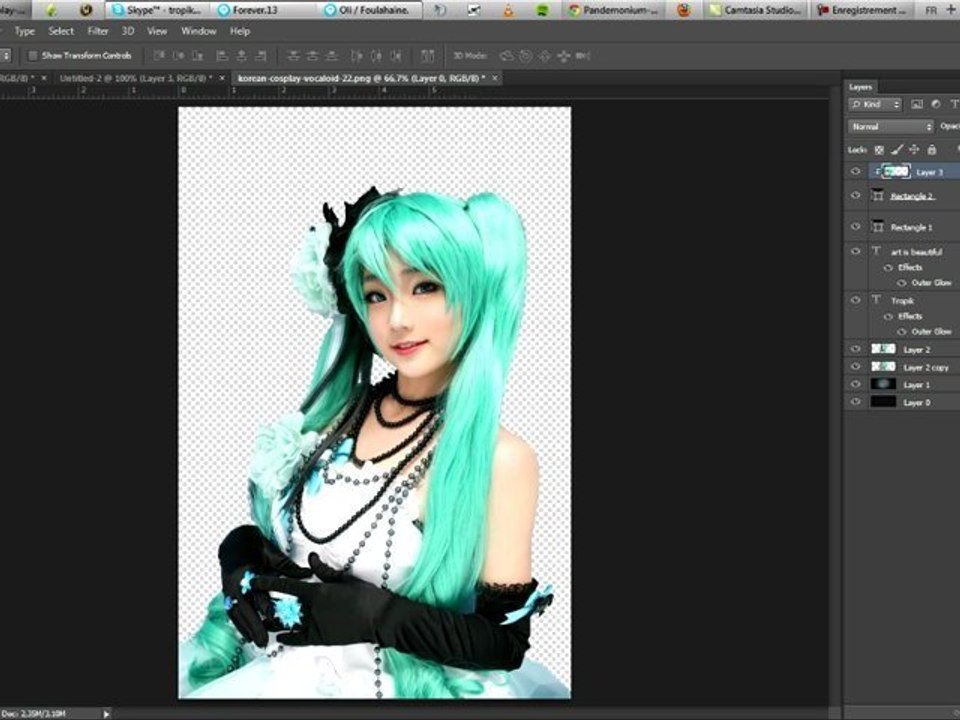960x720 pixels.
Task: Hide the Rectangle 2 layer
Action: [x=855, y=195]
